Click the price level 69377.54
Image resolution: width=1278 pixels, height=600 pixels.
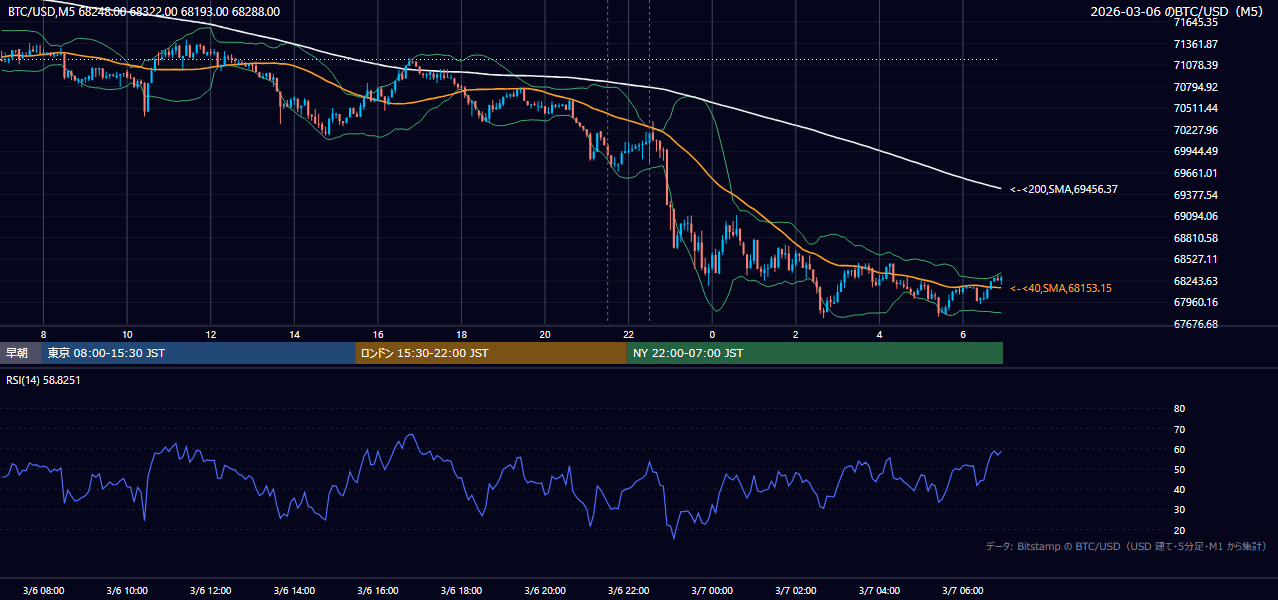(1196, 195)
